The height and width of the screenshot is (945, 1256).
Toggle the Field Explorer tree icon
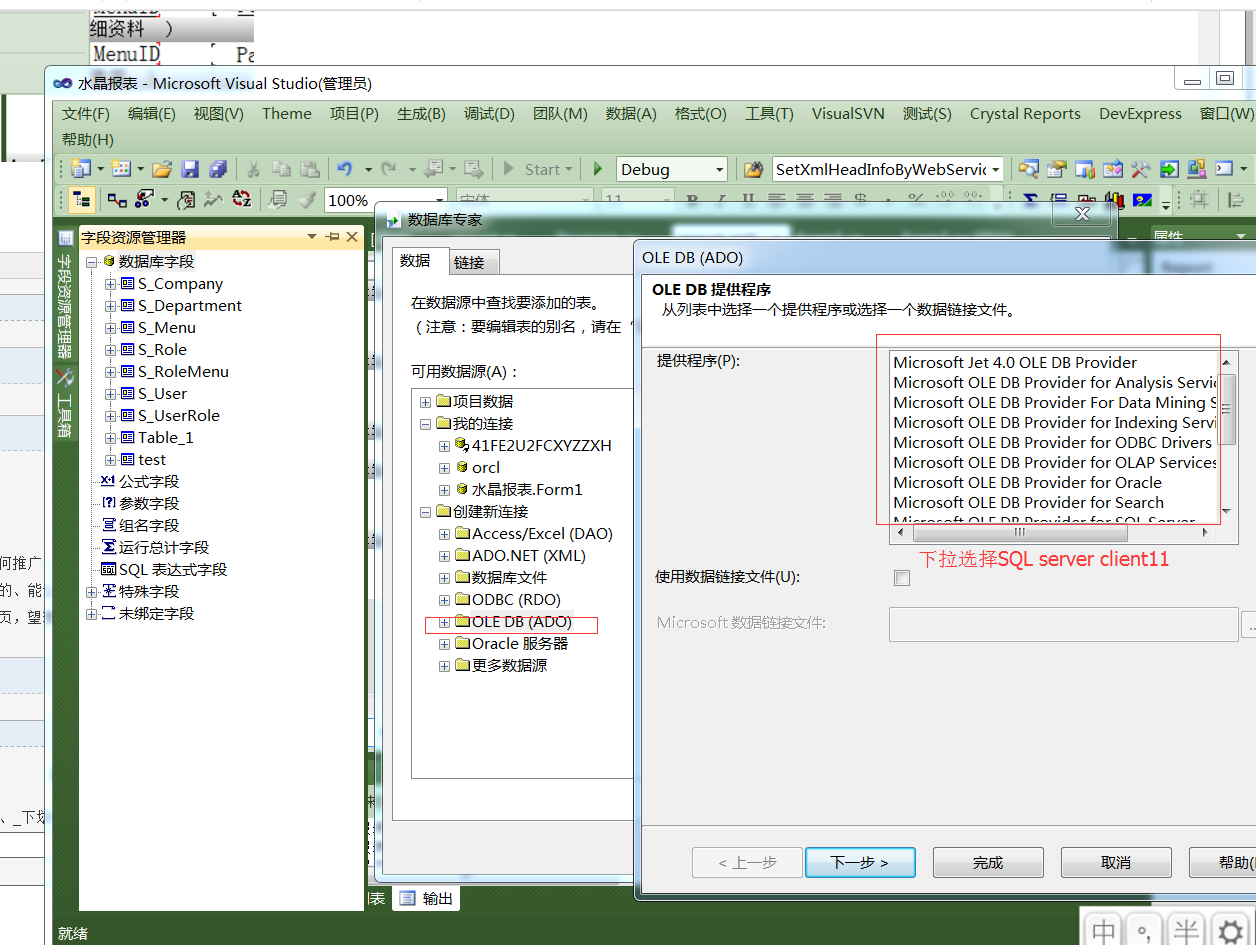tap(82, 200)
